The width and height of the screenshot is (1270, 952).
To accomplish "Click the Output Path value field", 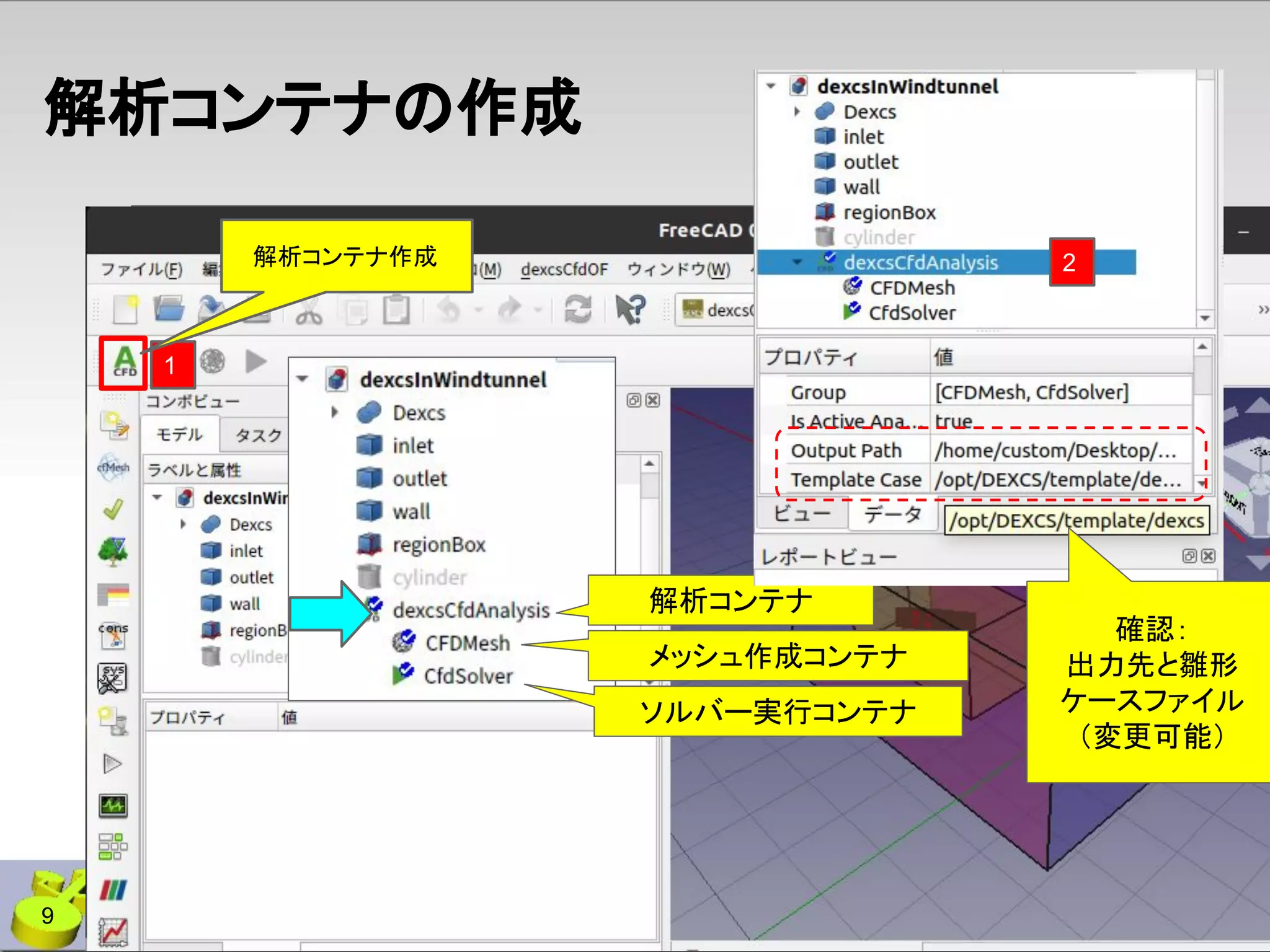I will (x=1055, y=451).
